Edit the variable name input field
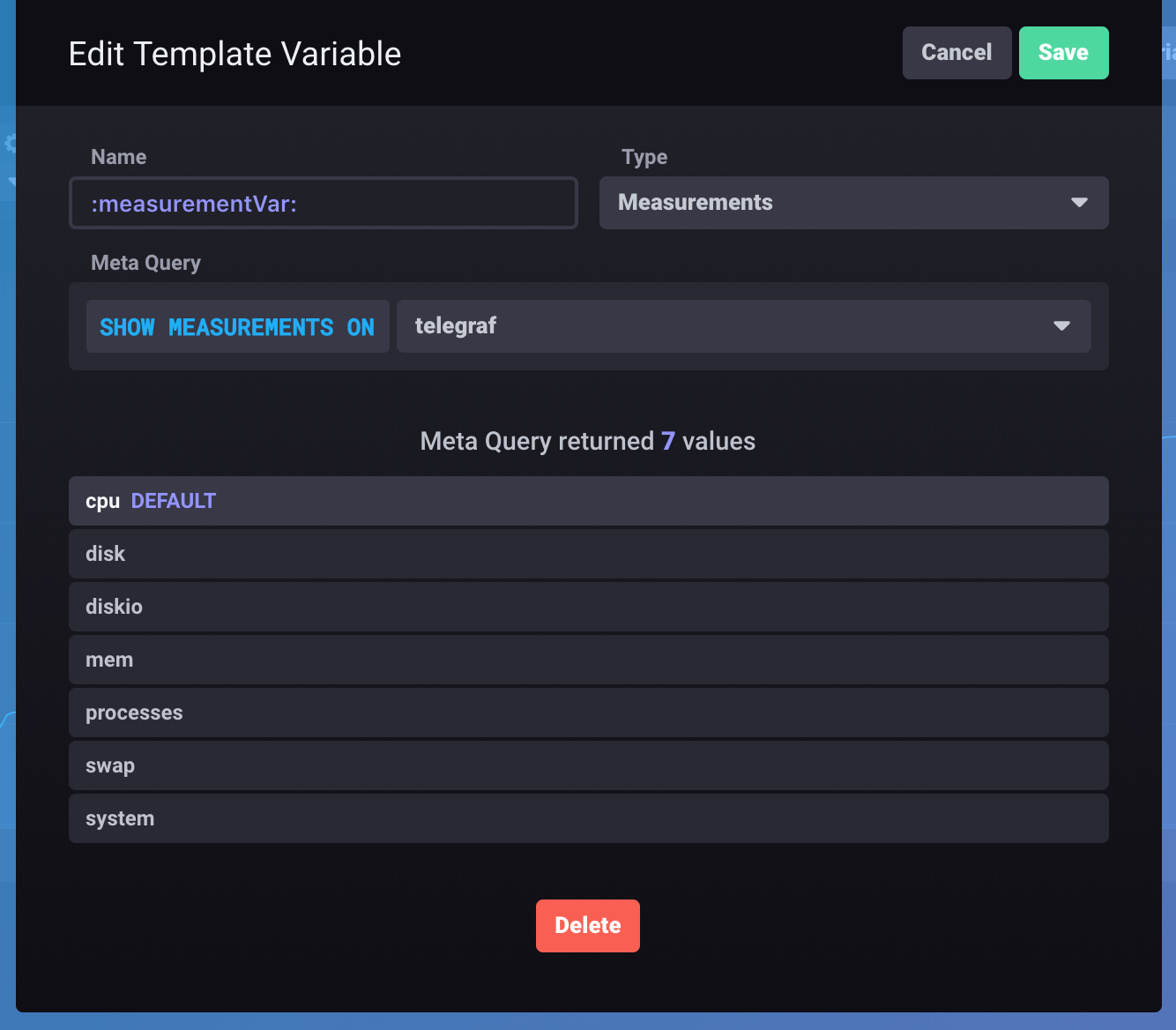Image resolution: width=1176 pixels, height=1030 pixels. [x=323, y=203]
